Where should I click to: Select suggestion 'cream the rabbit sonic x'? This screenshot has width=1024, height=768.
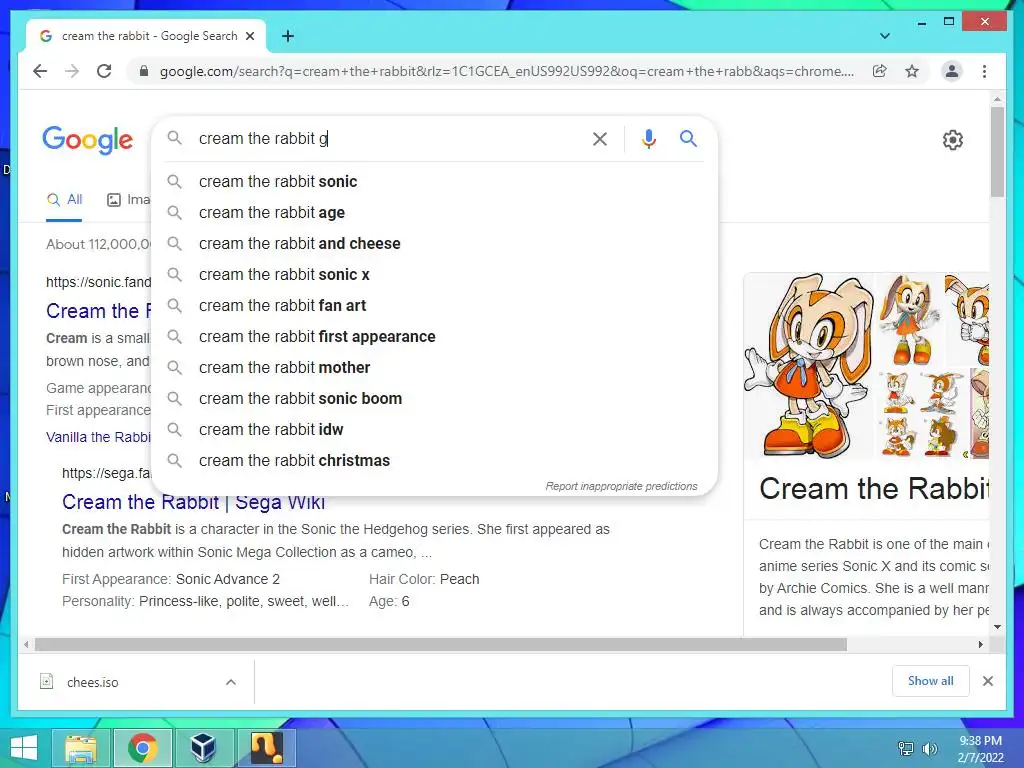tap(434, 274)
